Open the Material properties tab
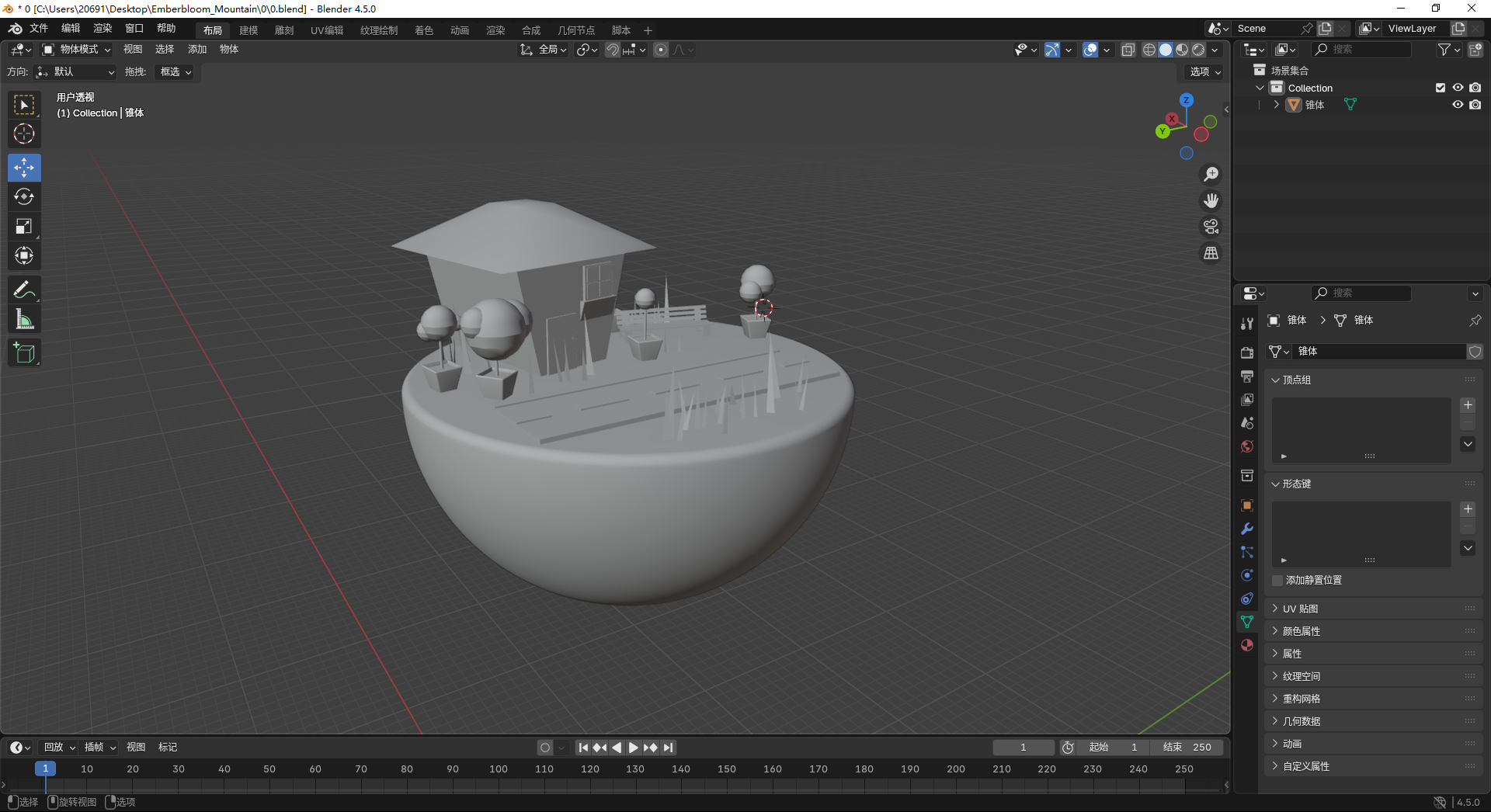Screen dimensions: 1491x812 pos(1247,645)
